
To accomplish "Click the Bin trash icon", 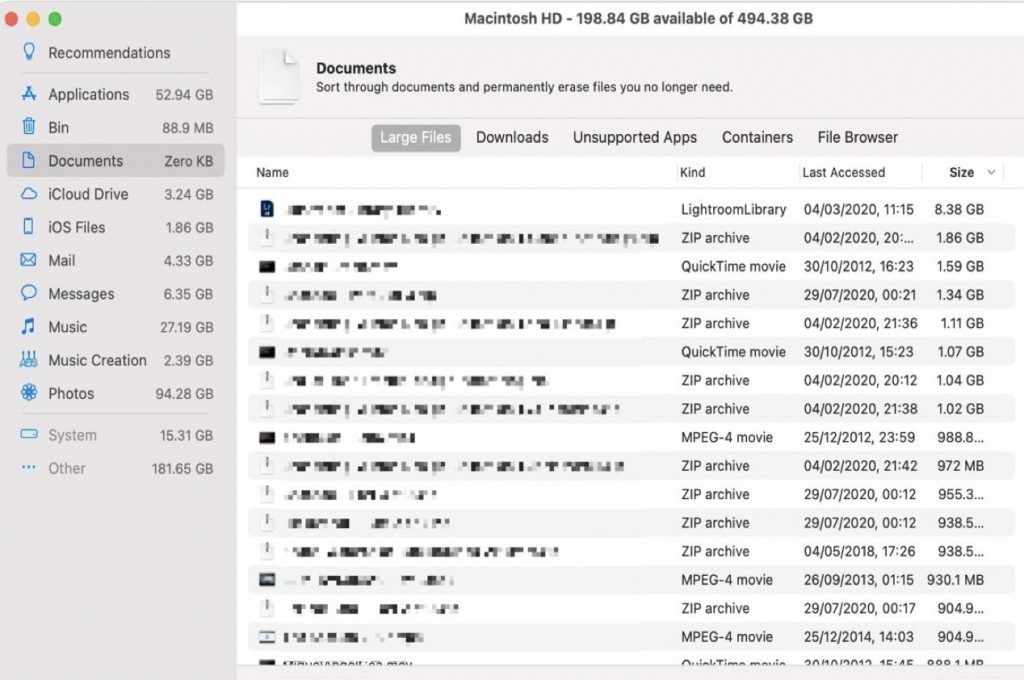I will click(x=29, y=127).
